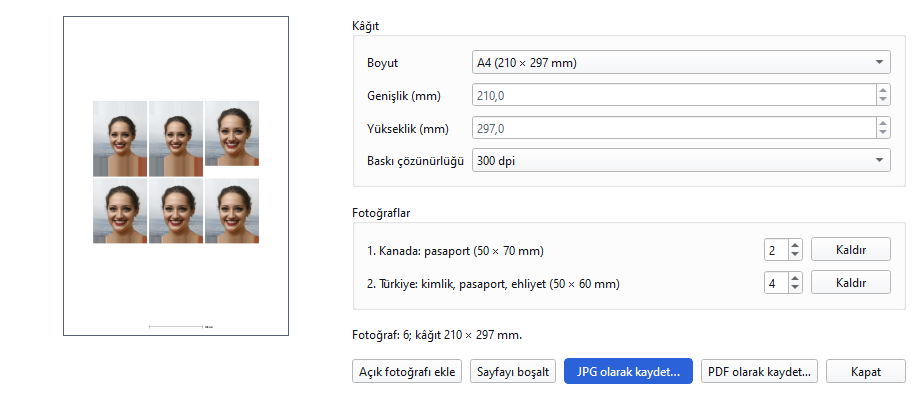922x400 pixels.
Task: Increase Türkiye kimlik photo count
Action: point(795,278)
